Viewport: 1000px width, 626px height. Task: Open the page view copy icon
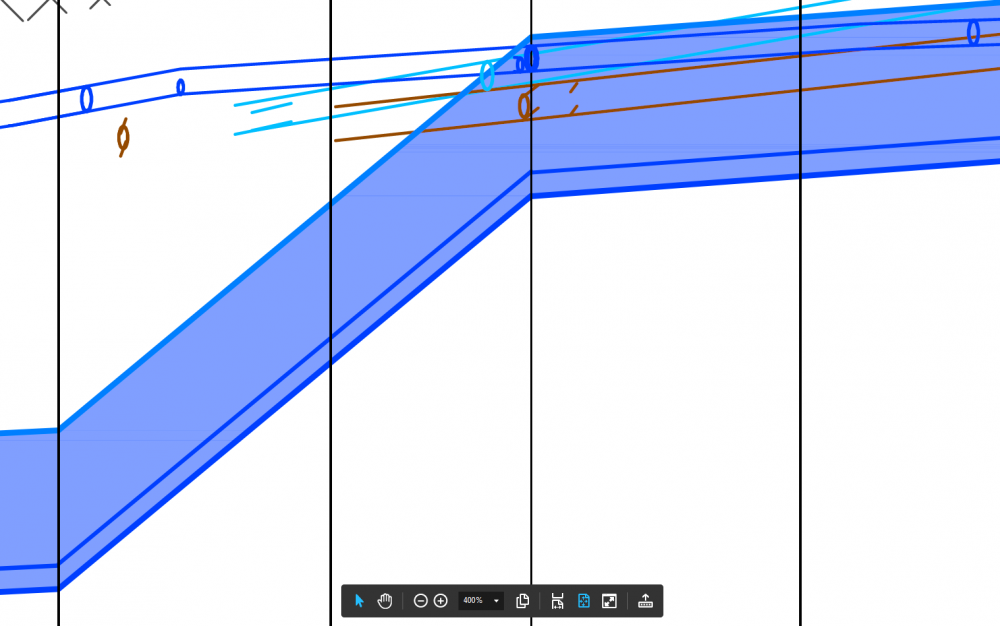(522, 601)
